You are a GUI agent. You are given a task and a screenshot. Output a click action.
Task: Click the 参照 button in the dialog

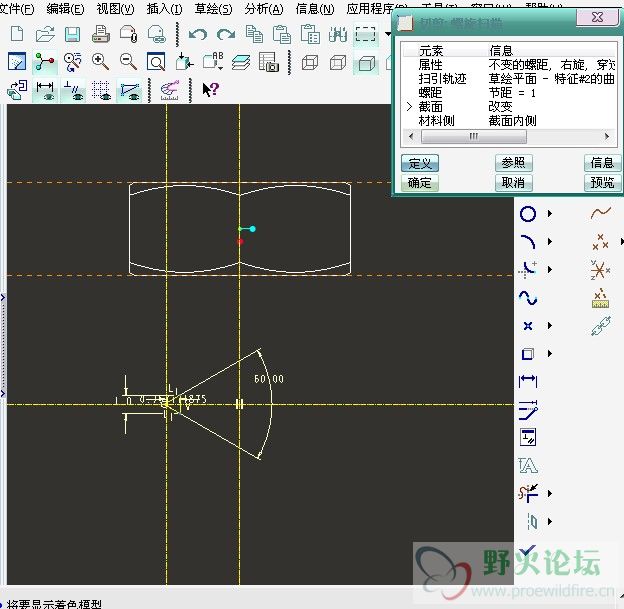[x=513, y=163]
